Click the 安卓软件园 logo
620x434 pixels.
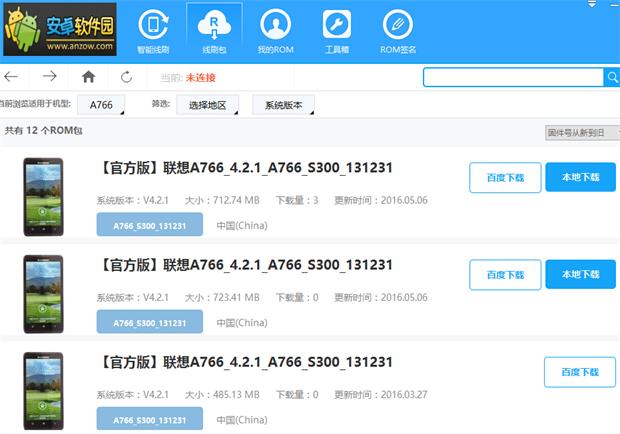coord(60,30)
